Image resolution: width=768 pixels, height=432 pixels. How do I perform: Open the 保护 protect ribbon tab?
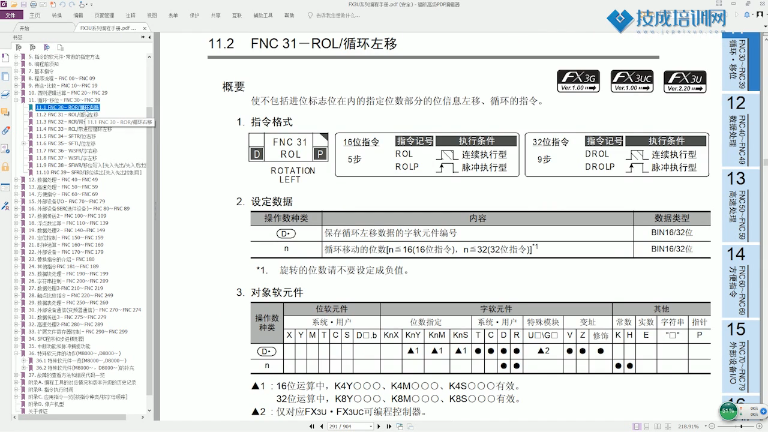194,15
